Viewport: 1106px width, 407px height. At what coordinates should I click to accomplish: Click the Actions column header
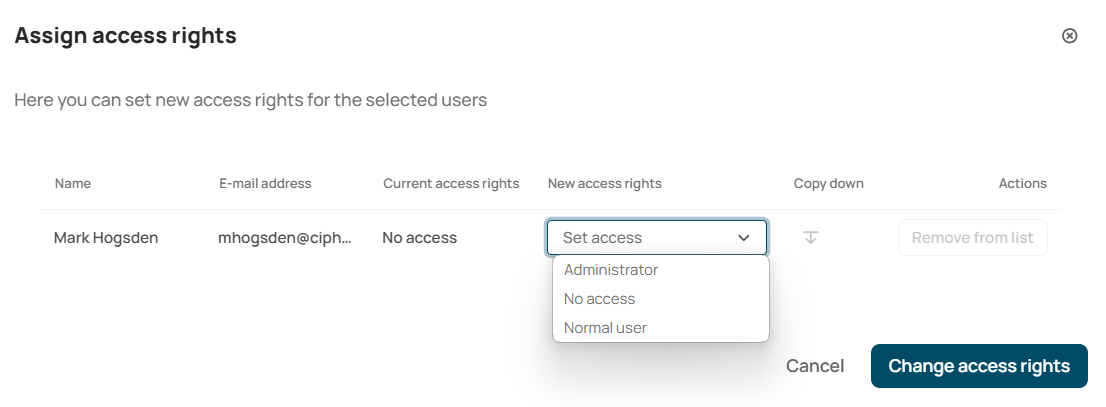(x=1023, y=183)
